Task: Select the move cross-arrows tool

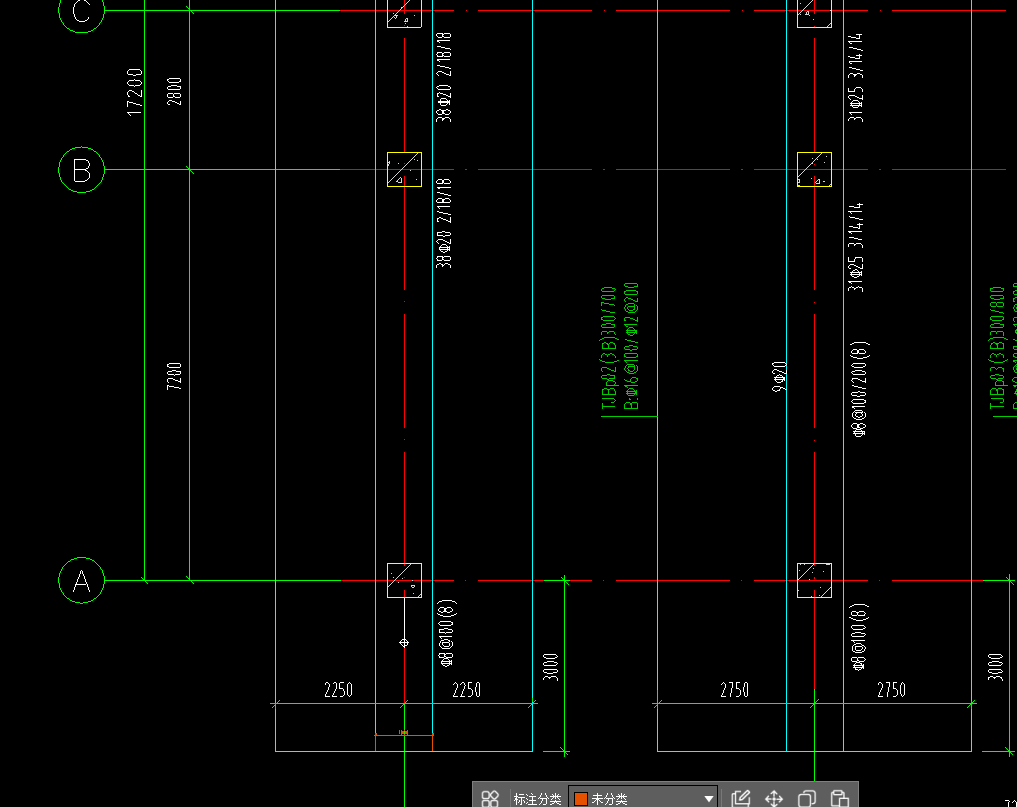Action: tap(774, 798)
